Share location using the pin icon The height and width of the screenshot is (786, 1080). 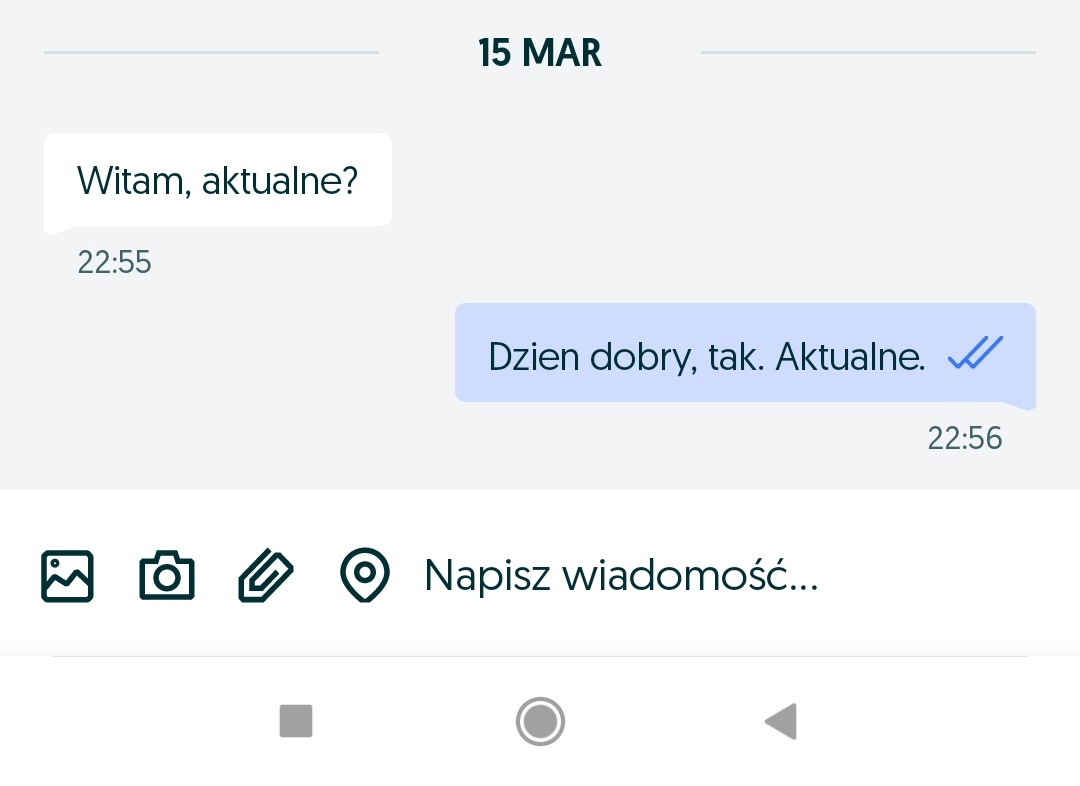click(x=365, y=576)
